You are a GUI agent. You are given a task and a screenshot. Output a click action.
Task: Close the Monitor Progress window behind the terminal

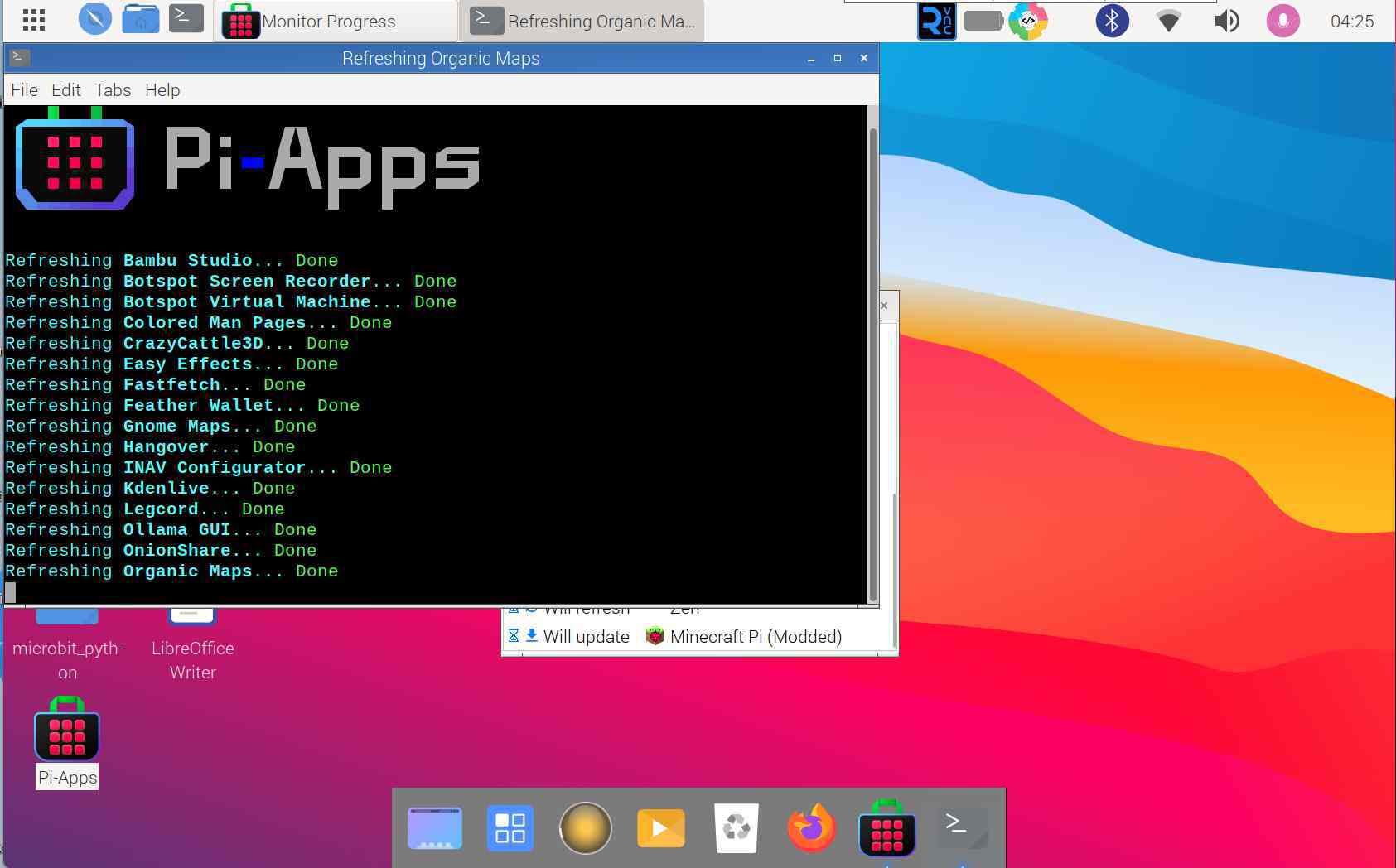[884, 306]
